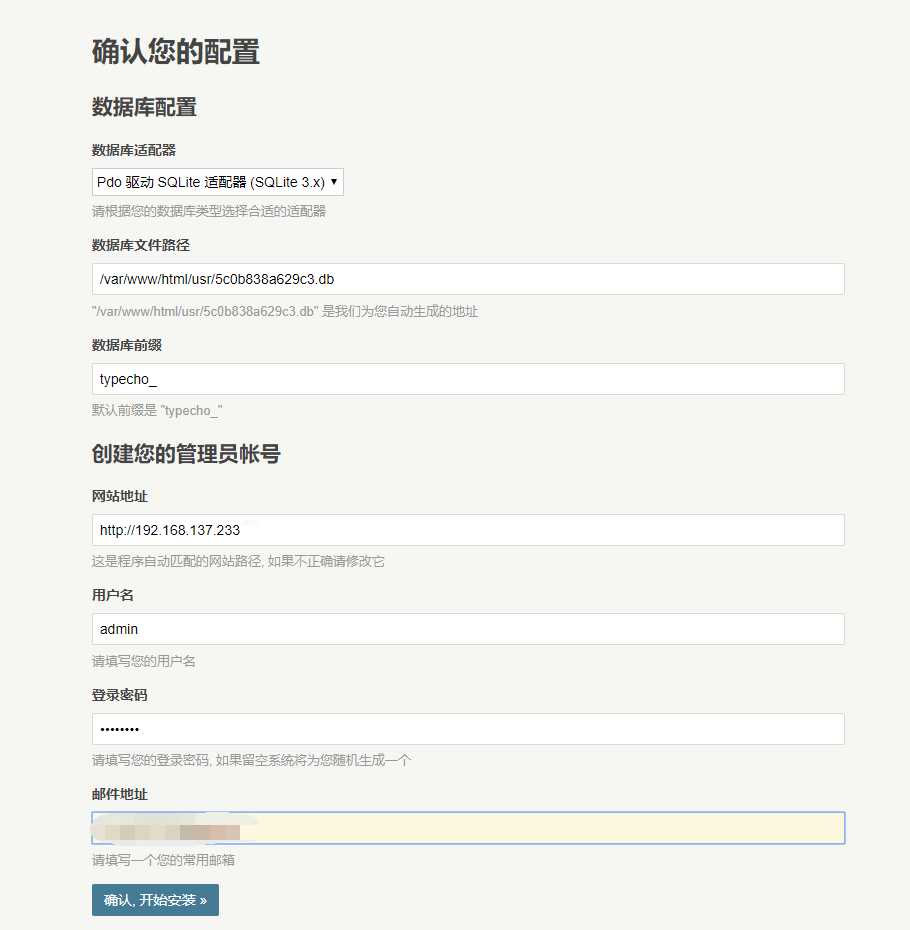Click the 数据库适配器 label

tap(134, 150)
